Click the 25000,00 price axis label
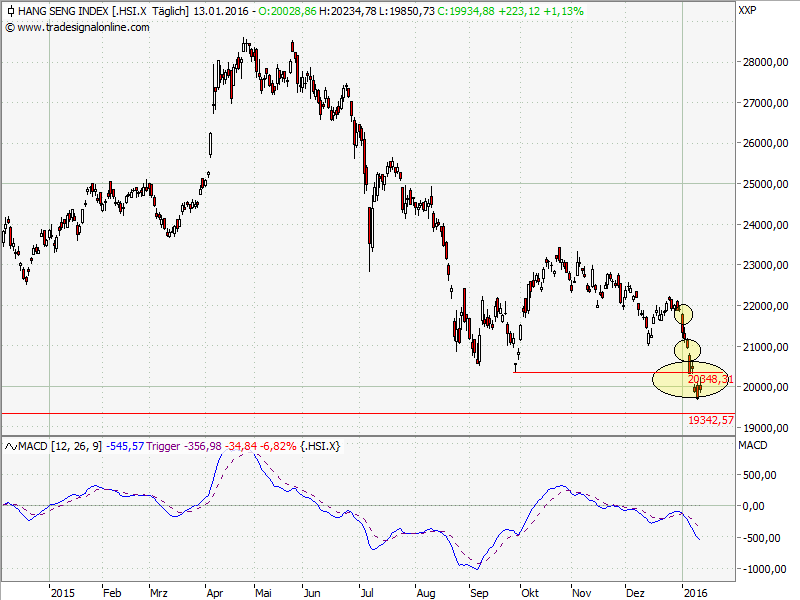 click(x=762, y=185)
